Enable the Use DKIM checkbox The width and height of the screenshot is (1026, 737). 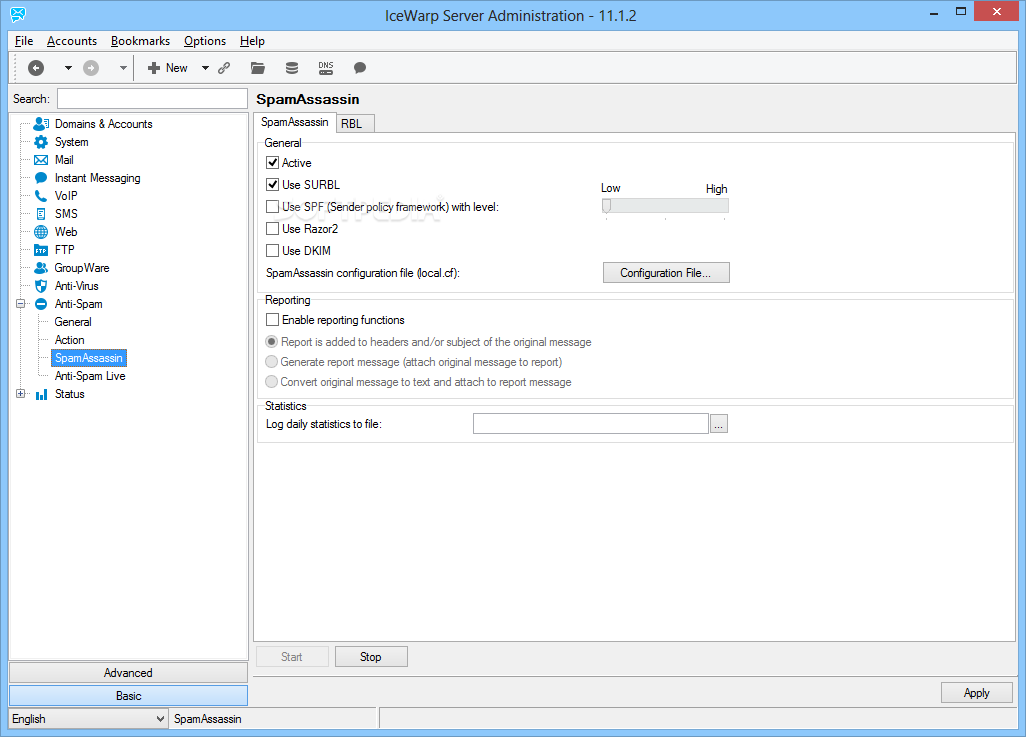click(x=273, y=251)
